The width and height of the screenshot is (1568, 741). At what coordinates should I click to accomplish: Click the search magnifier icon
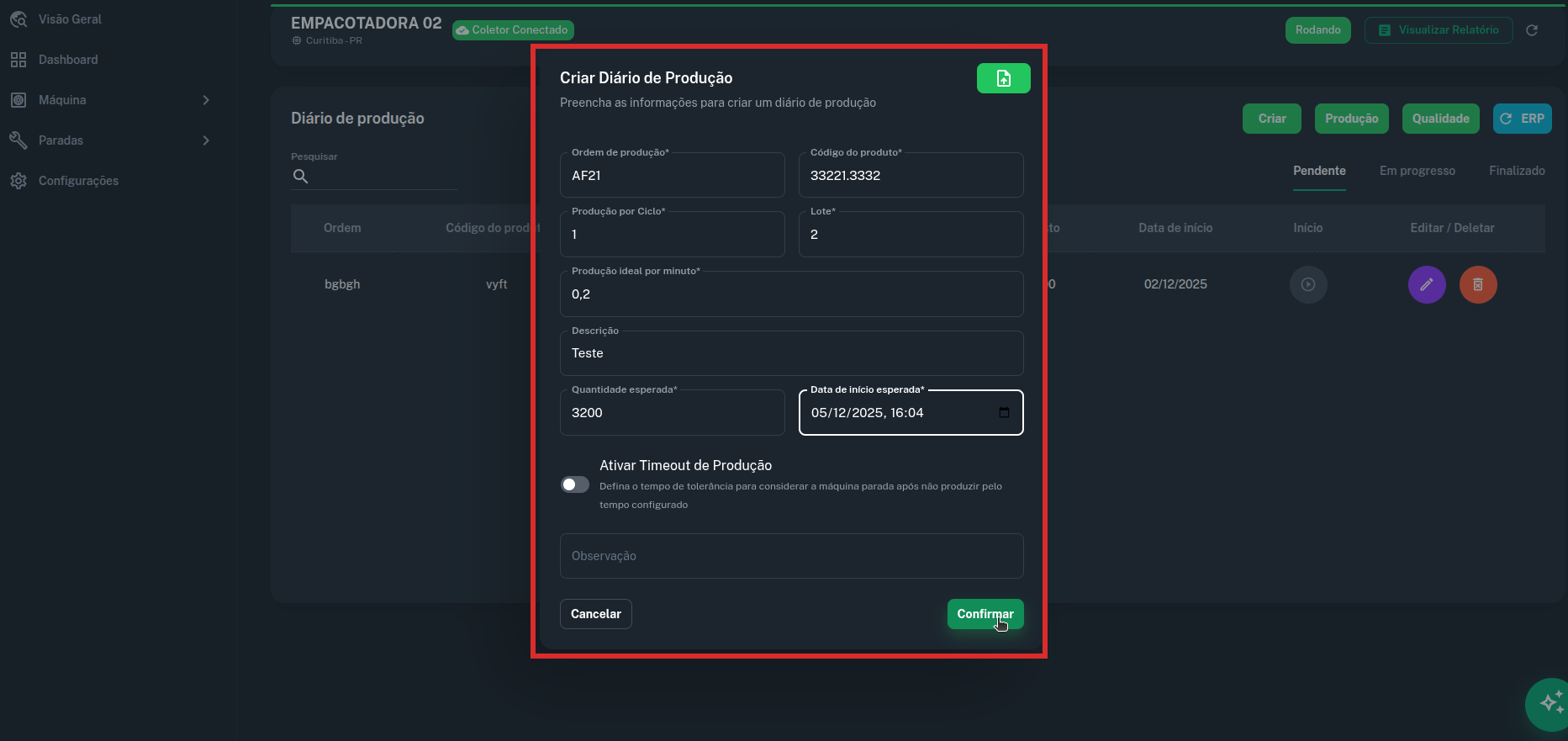pyautogui.click(x=300, y=176)
